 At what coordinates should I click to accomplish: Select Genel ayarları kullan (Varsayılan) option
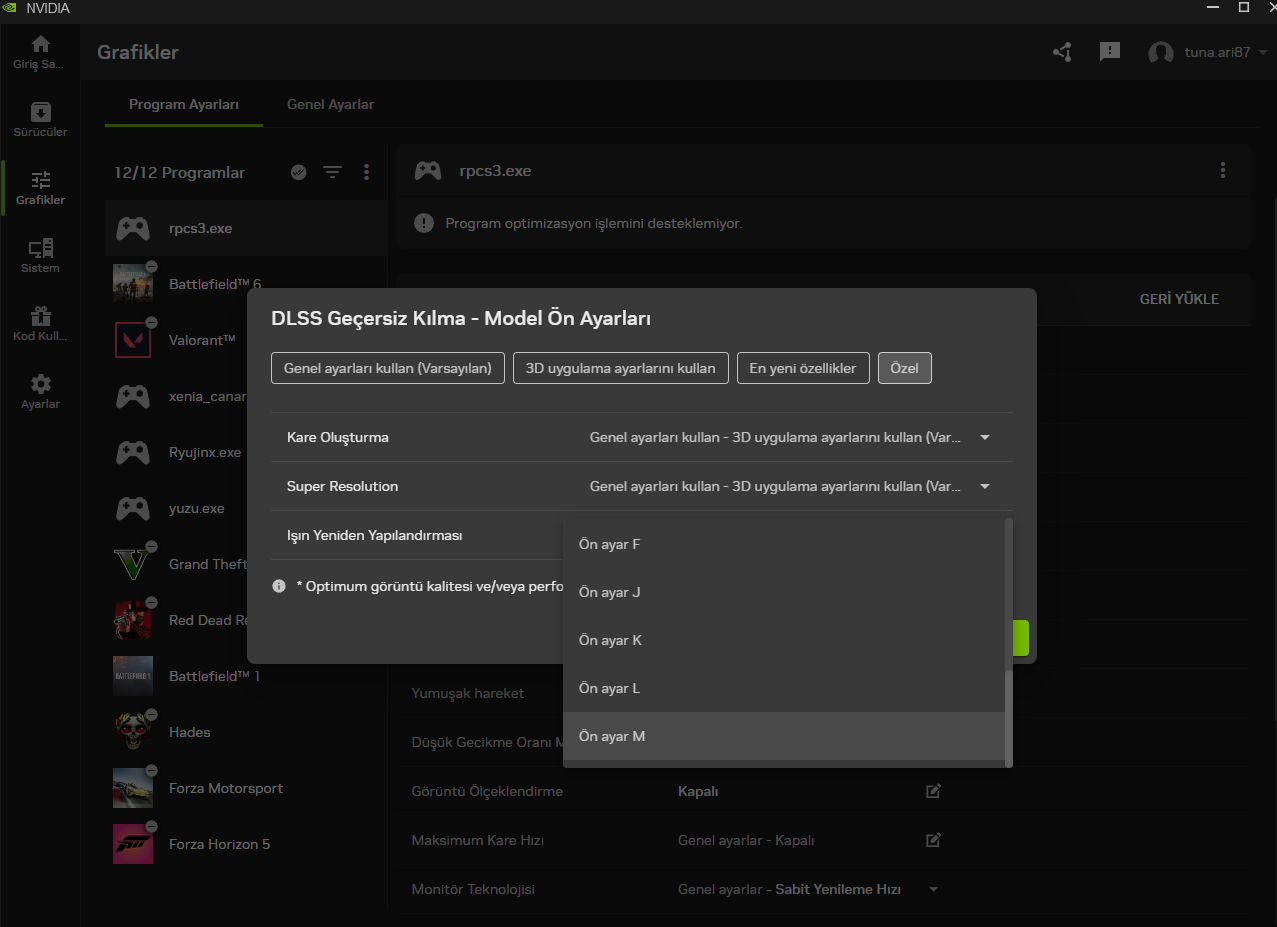click(x=387, y=368)
